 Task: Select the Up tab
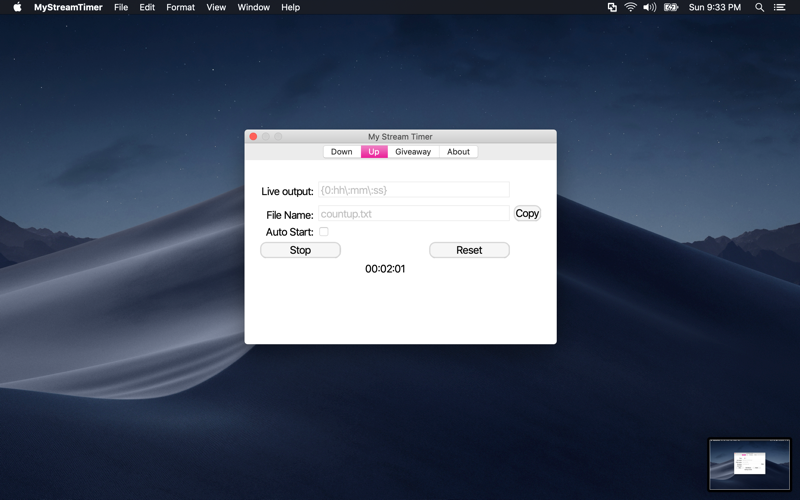pos(374,152)
